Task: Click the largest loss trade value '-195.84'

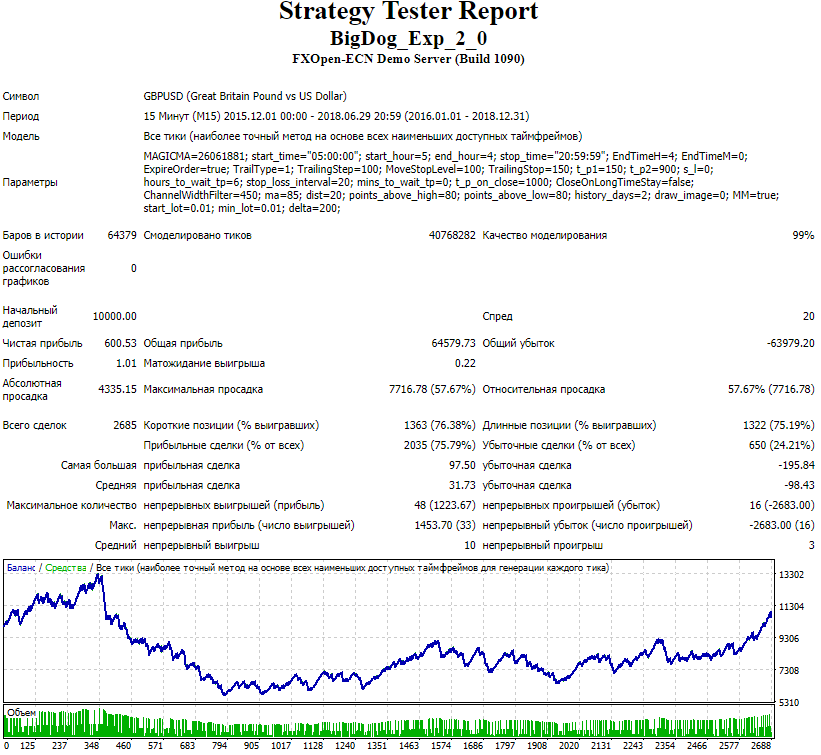Action: pos(796,465)
